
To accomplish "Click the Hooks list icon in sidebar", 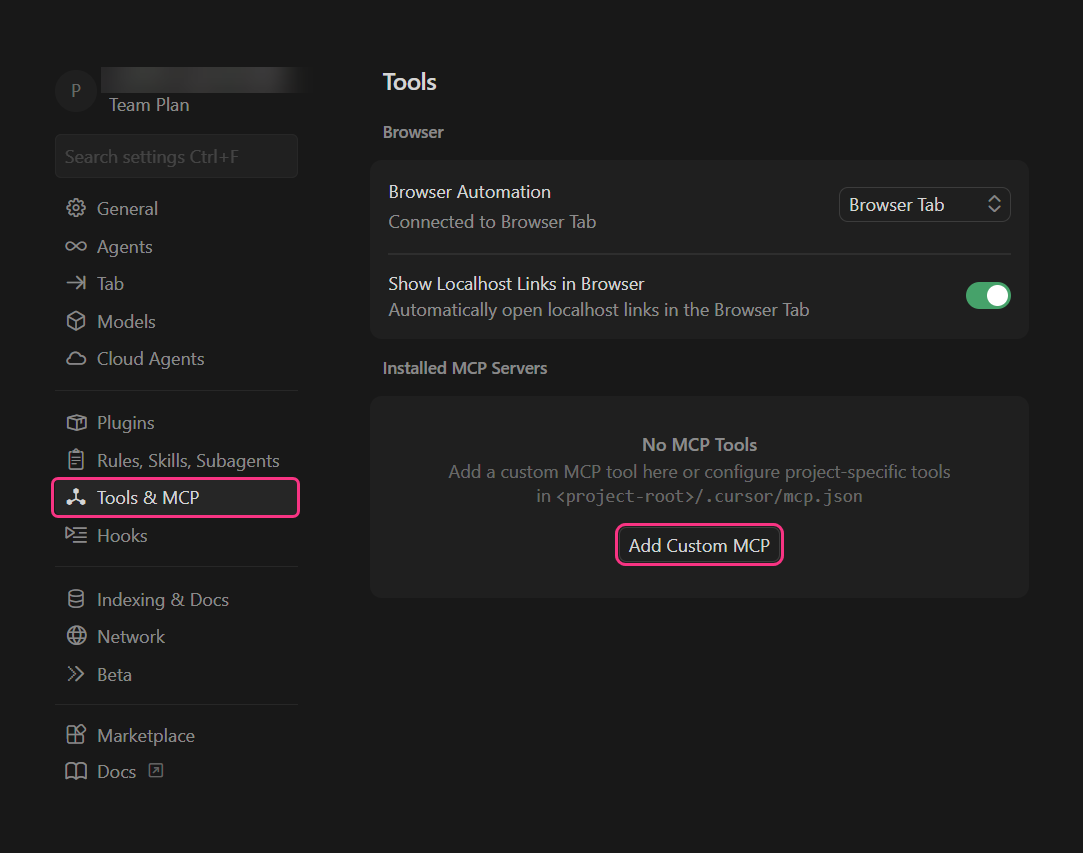I will 75,535.
